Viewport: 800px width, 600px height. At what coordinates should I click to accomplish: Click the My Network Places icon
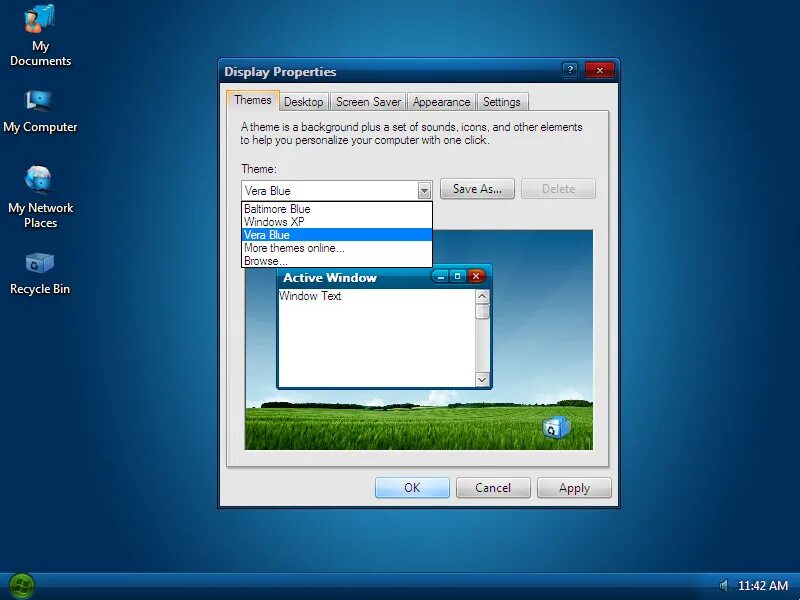[x=40, y=197]
